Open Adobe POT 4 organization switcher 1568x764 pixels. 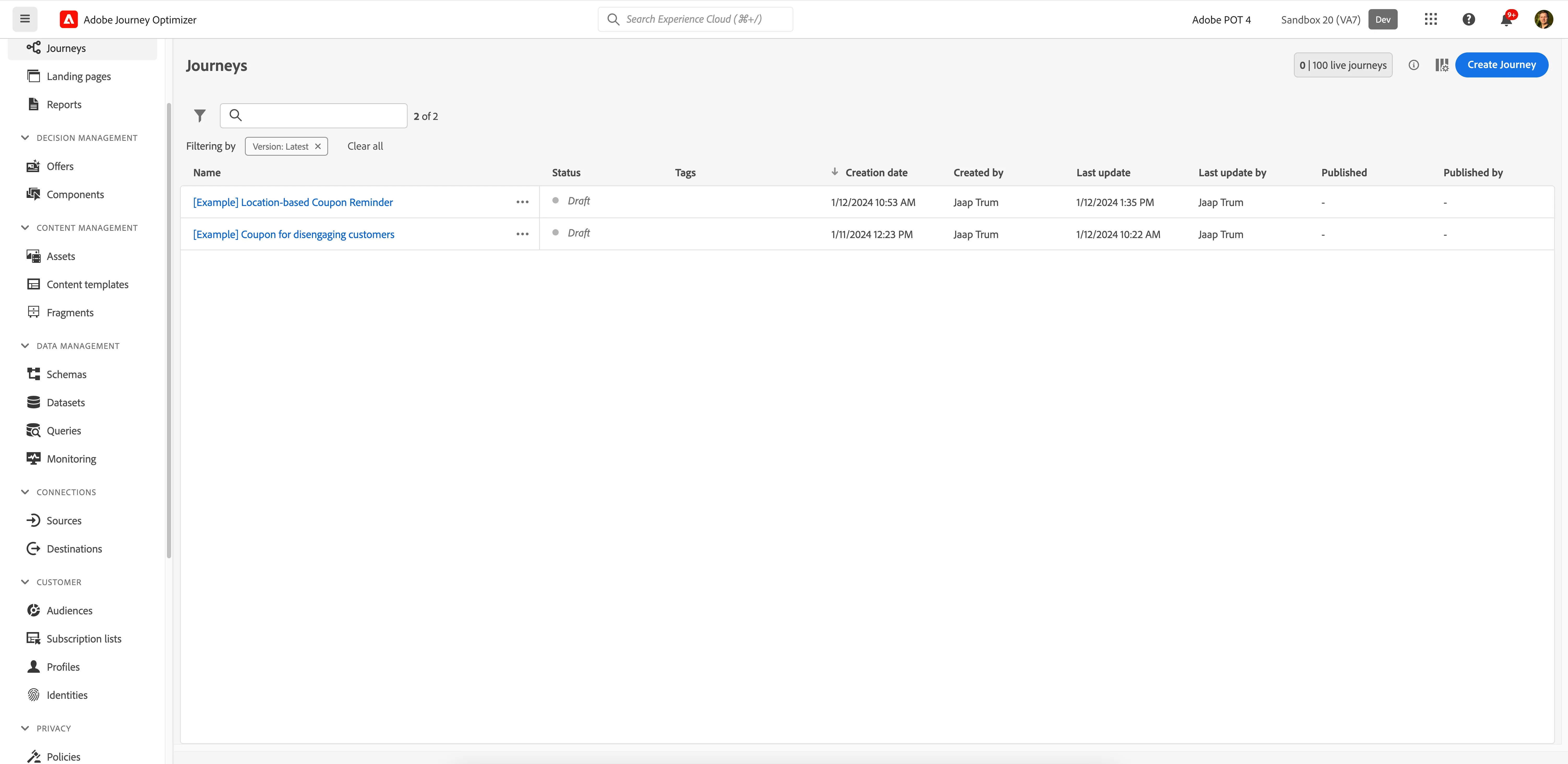pyautogui.click(x=1221, y=20)
